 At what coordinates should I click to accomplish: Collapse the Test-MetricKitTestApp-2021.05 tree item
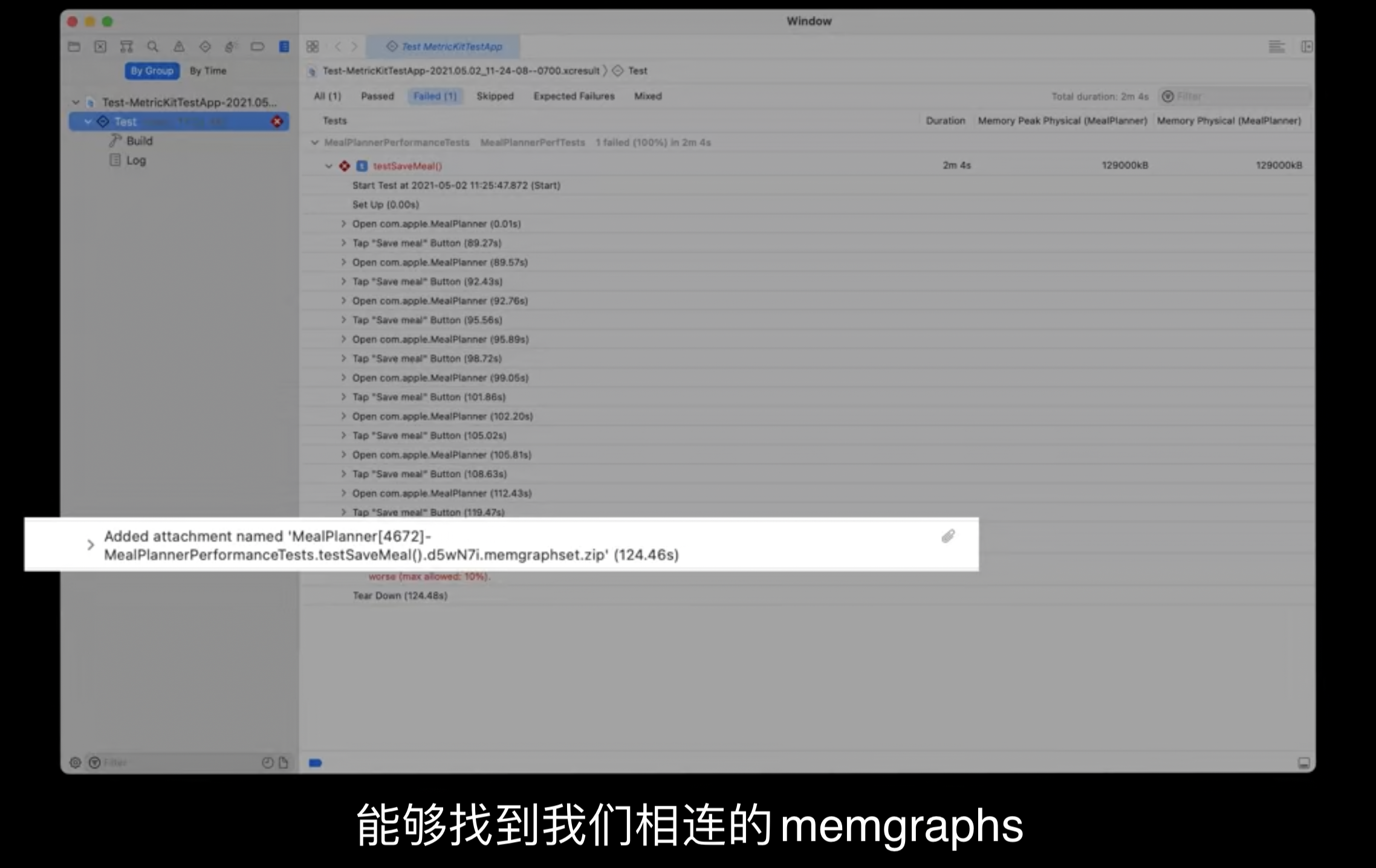tap(76, 102)
